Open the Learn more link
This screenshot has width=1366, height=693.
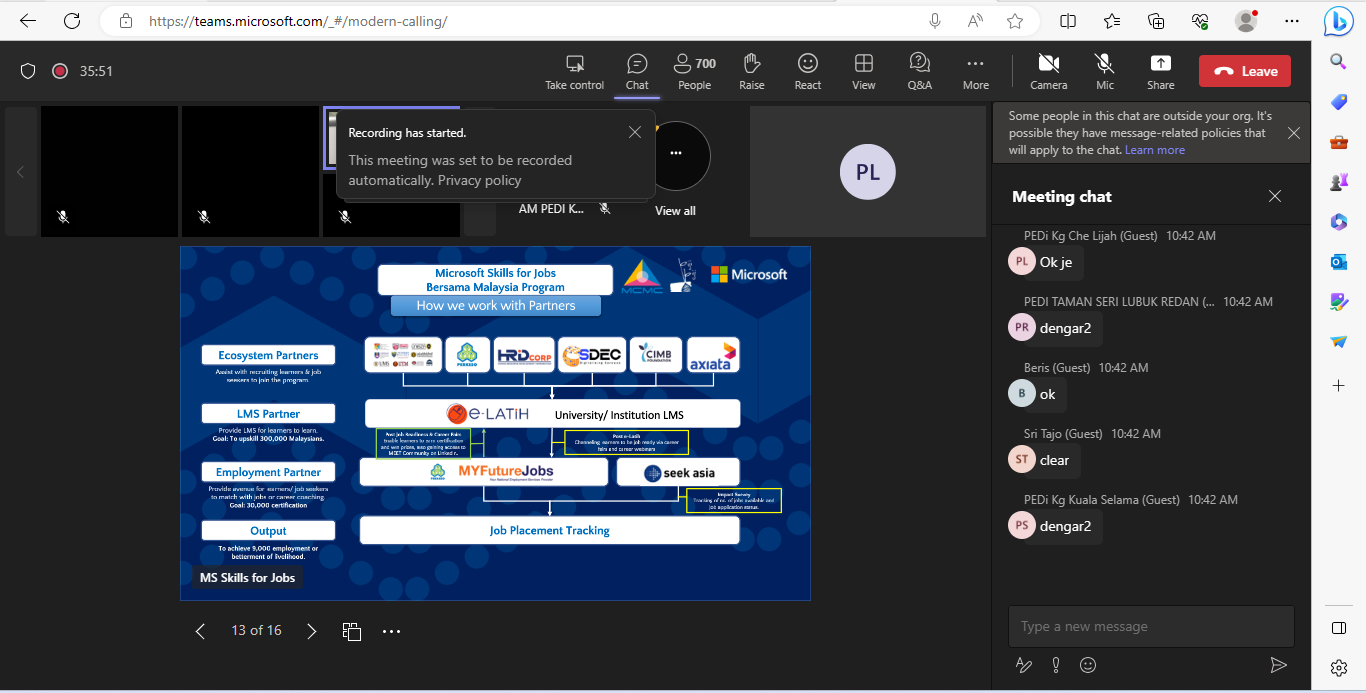[x=1154, y=150]
